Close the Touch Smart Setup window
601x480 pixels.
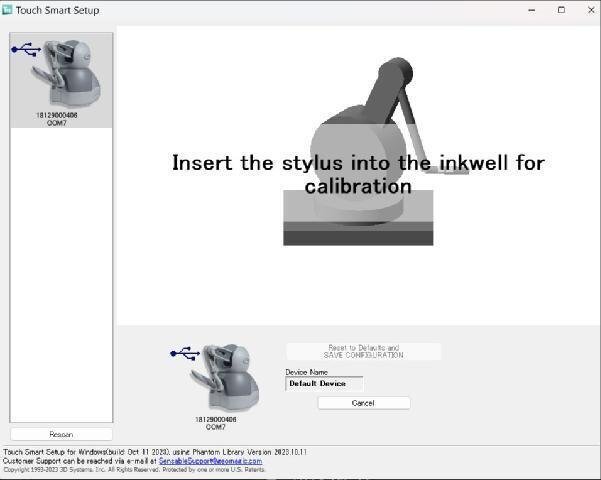[591, 10]
